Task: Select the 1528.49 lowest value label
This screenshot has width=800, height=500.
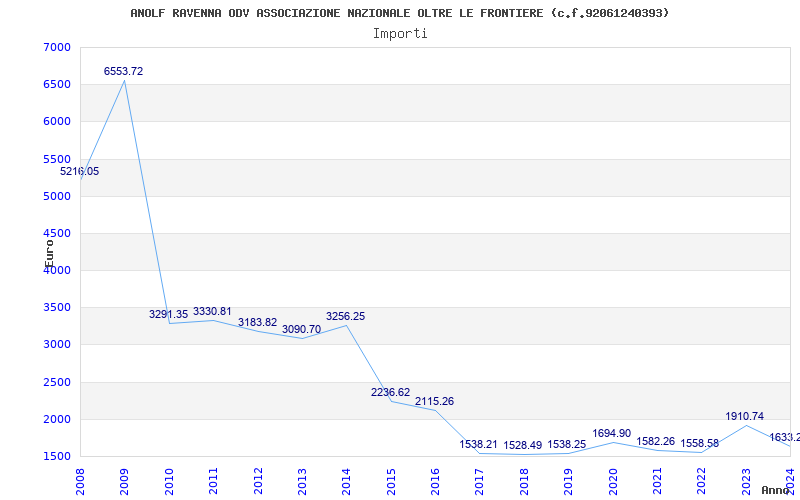Action: click(522, 445)
